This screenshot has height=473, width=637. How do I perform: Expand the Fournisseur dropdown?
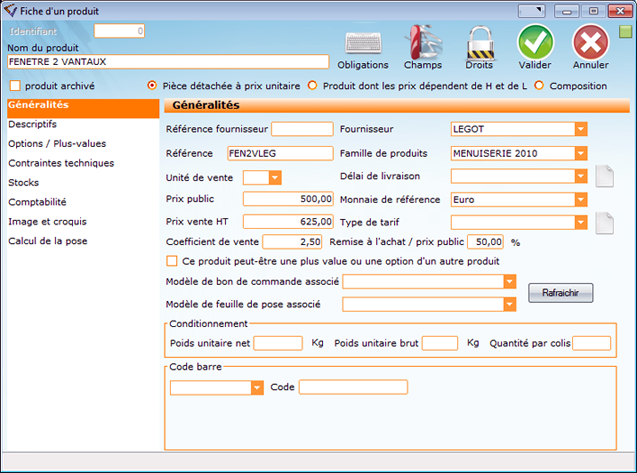click(x=581, y=129)
